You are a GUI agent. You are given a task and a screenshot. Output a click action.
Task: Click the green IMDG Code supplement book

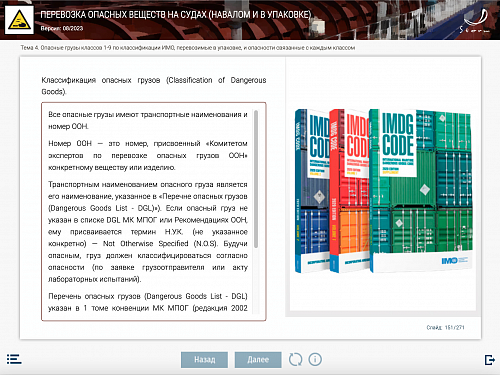(x=422, y=191)
